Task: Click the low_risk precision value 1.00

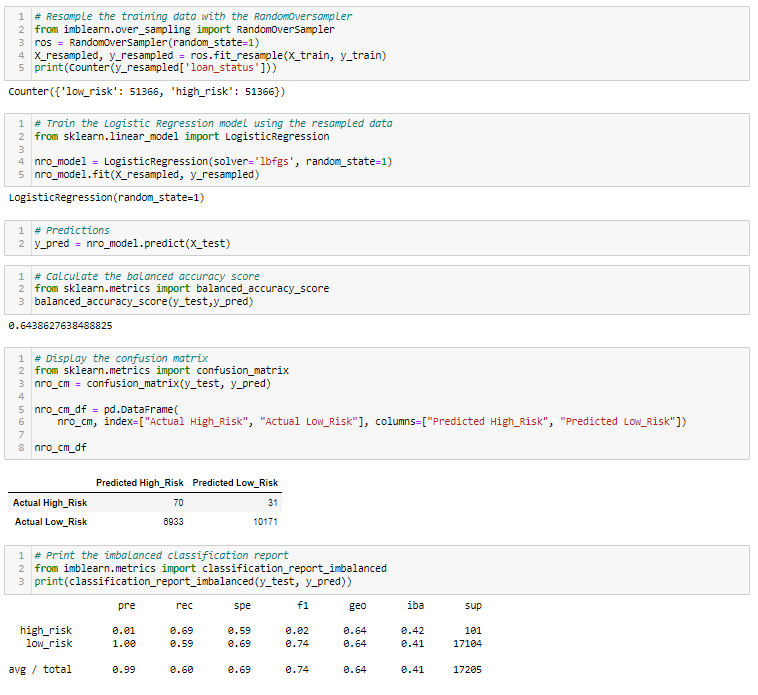Action: click(x=124, y=644)
